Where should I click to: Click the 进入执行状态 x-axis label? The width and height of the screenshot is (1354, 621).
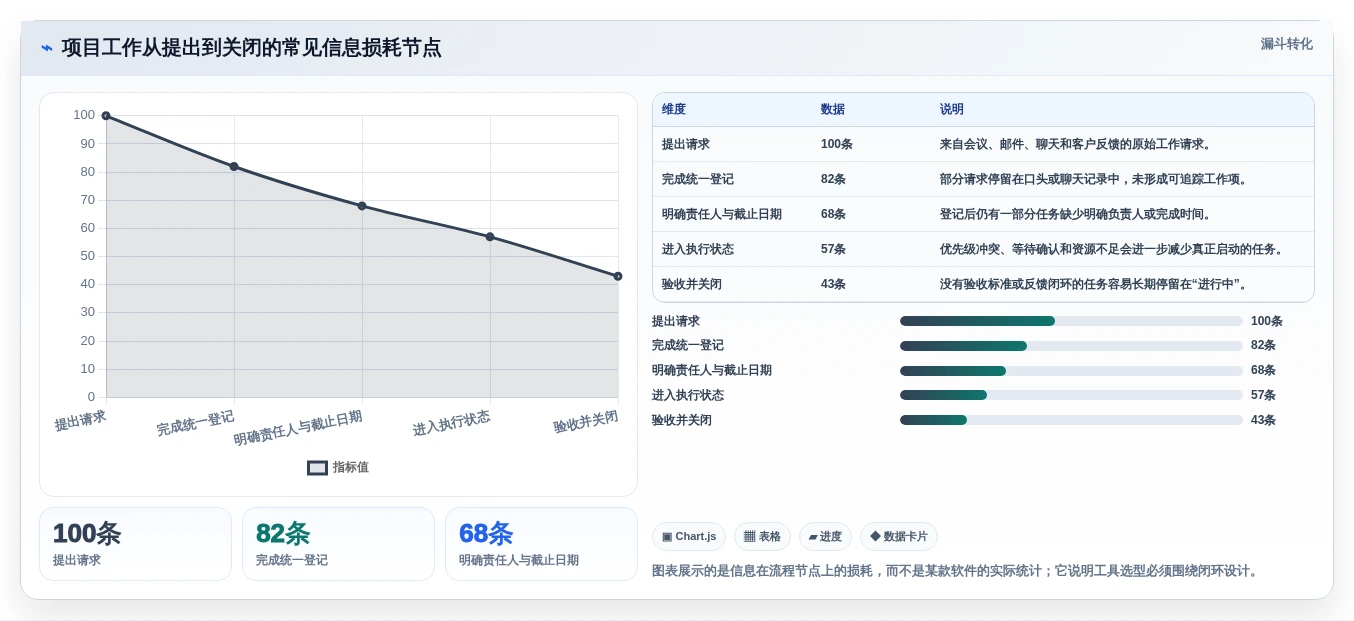point(452,424)
